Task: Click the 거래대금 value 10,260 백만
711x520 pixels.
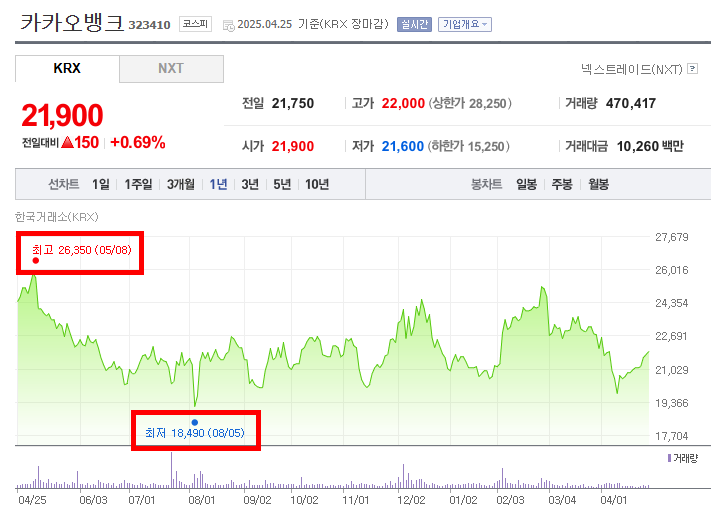Action: (x=650, y=146)
